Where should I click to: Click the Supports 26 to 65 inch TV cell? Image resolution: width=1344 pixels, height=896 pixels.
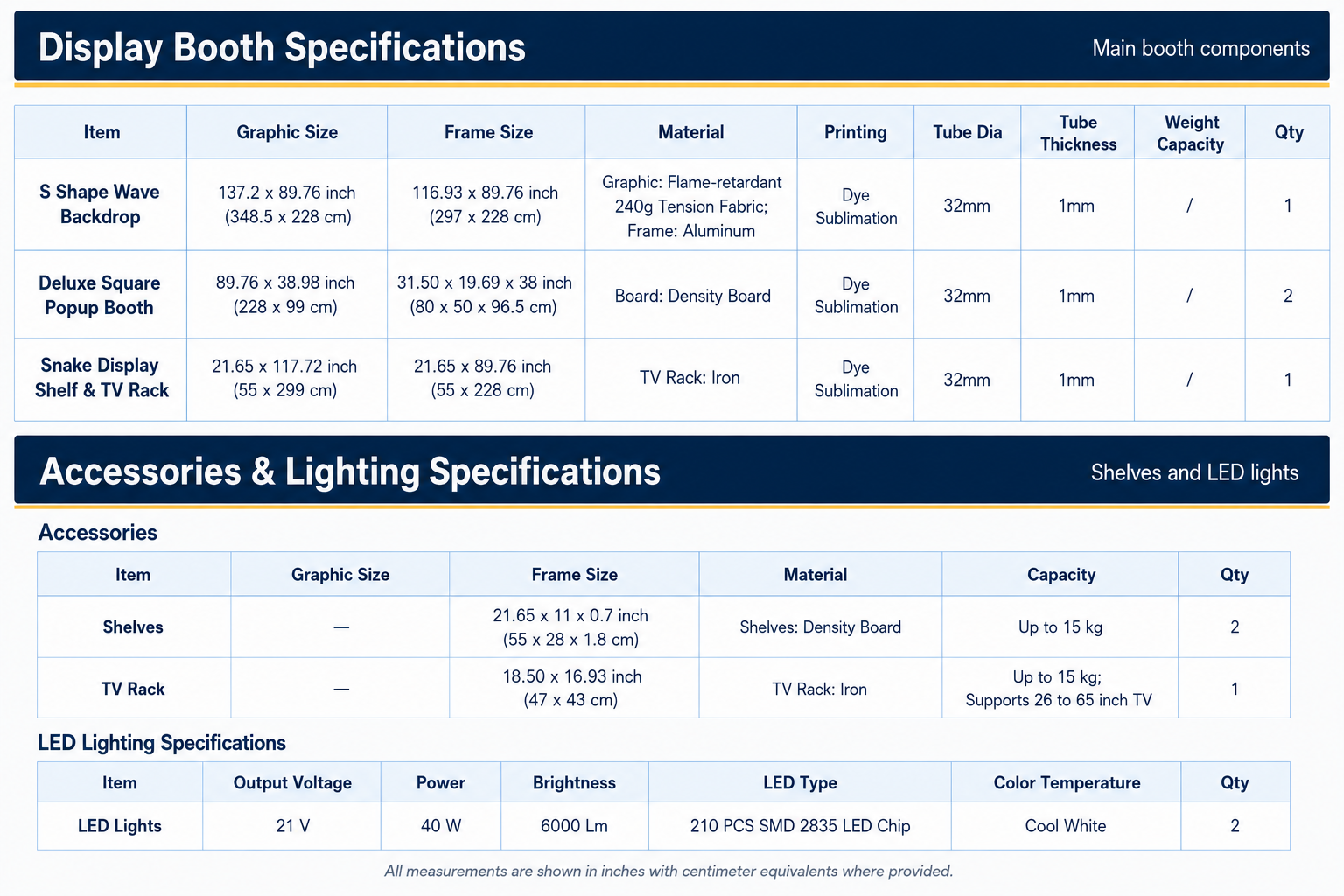[x=1060, y=689]
